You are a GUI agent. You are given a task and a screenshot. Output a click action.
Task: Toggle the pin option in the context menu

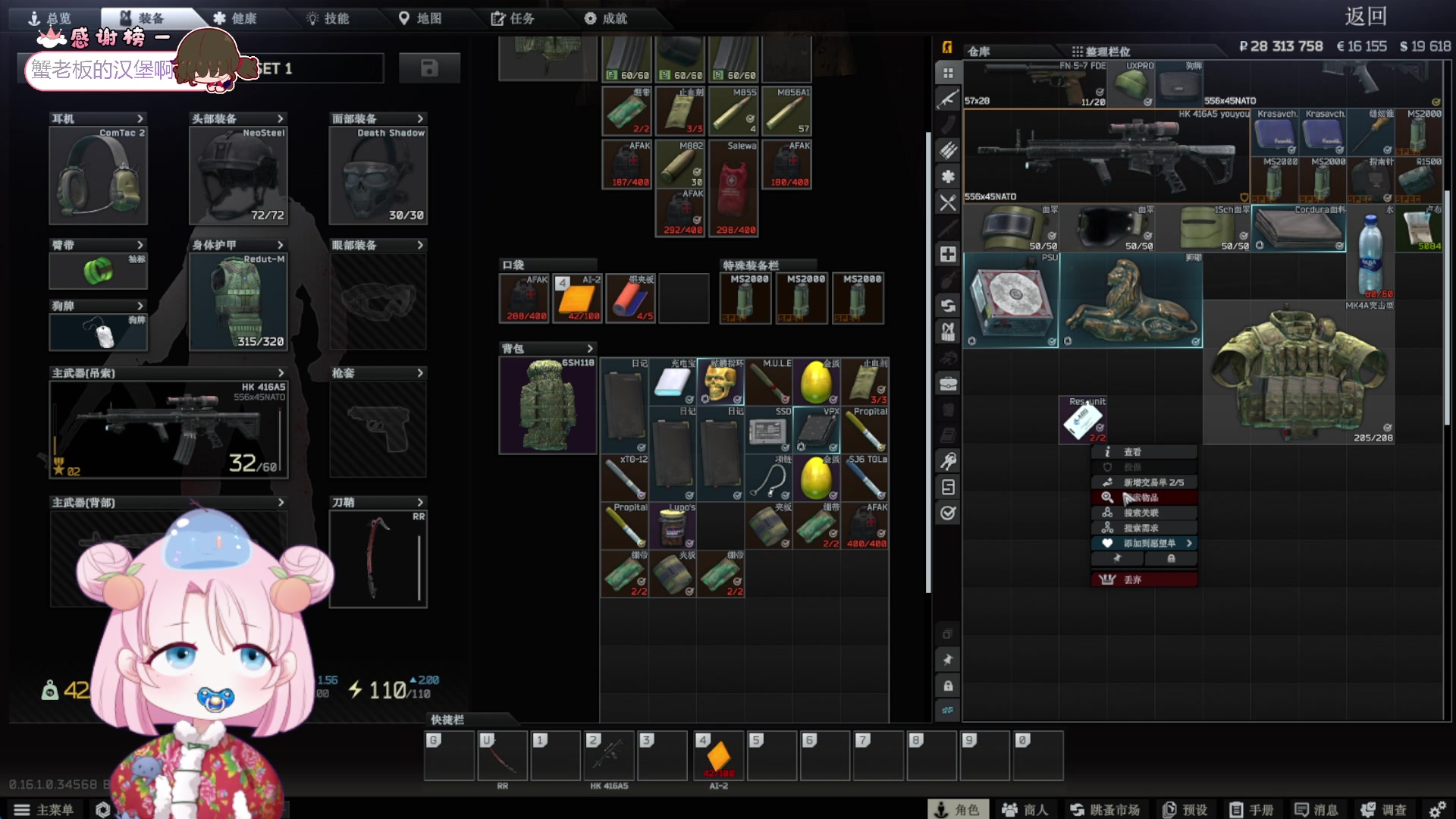click(x=1117, y=558)
